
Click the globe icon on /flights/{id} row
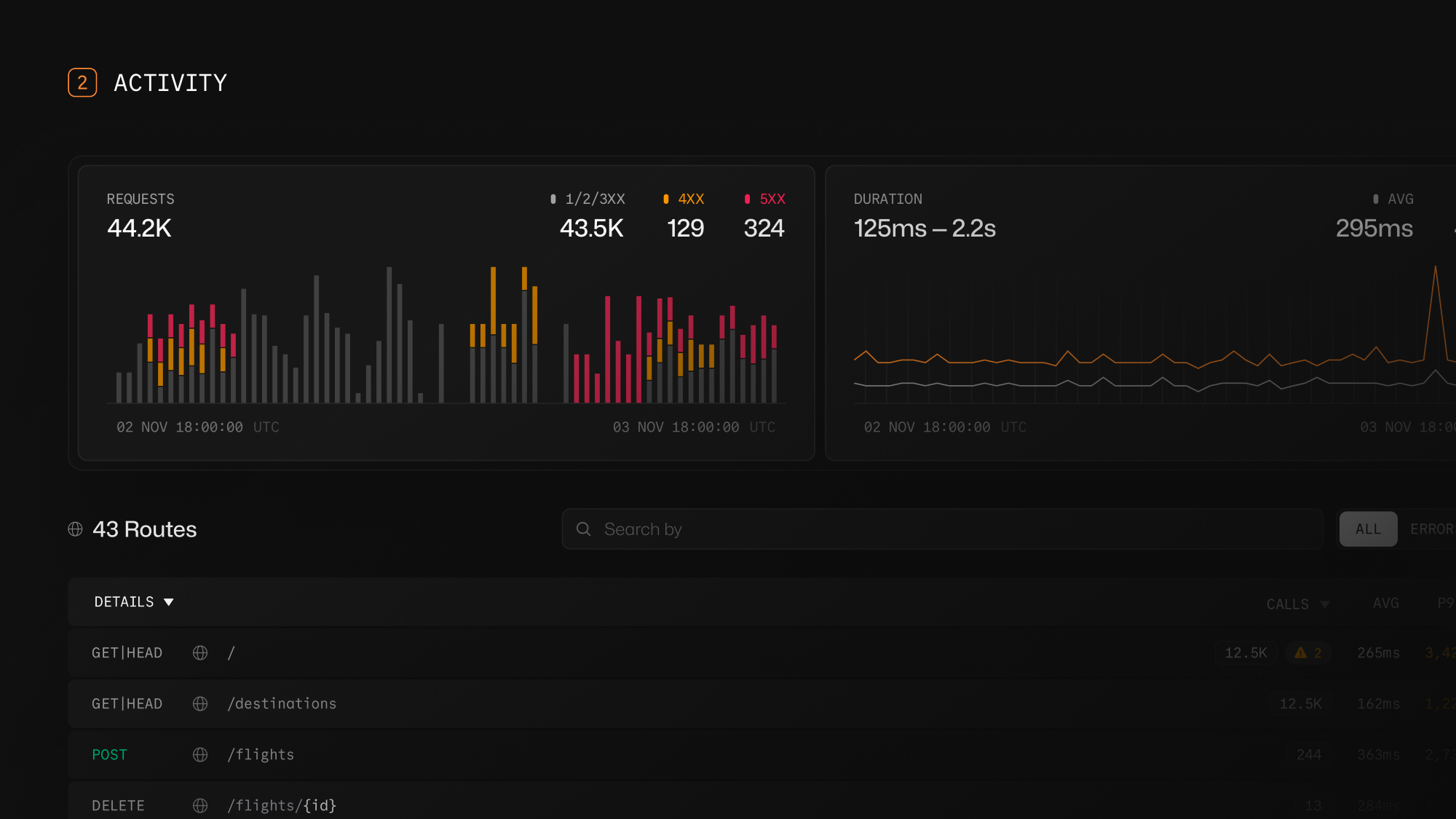(x=200, y=805)
